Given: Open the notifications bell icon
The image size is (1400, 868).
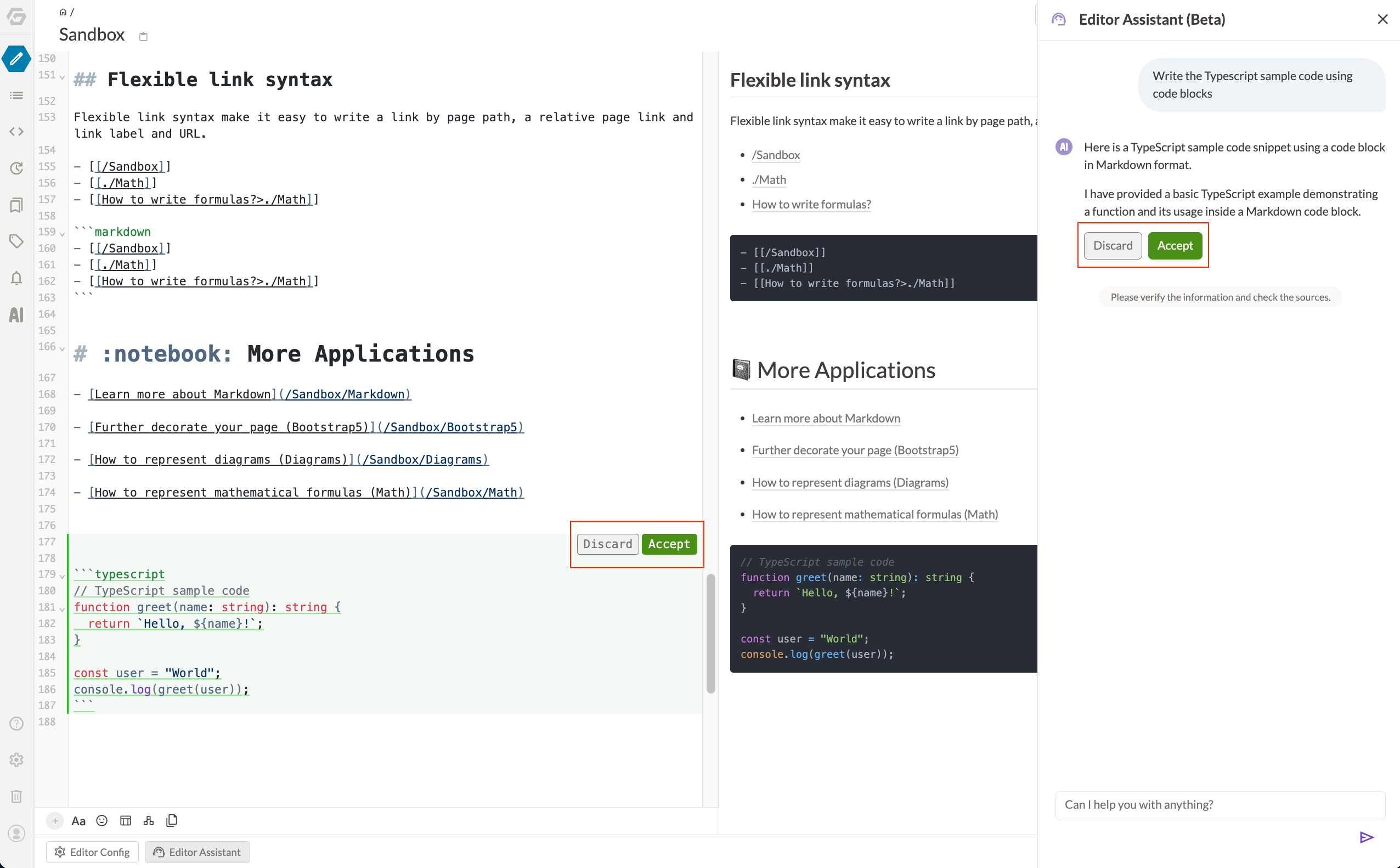Looking at the screenshot, I should click(x=16, y=278).
